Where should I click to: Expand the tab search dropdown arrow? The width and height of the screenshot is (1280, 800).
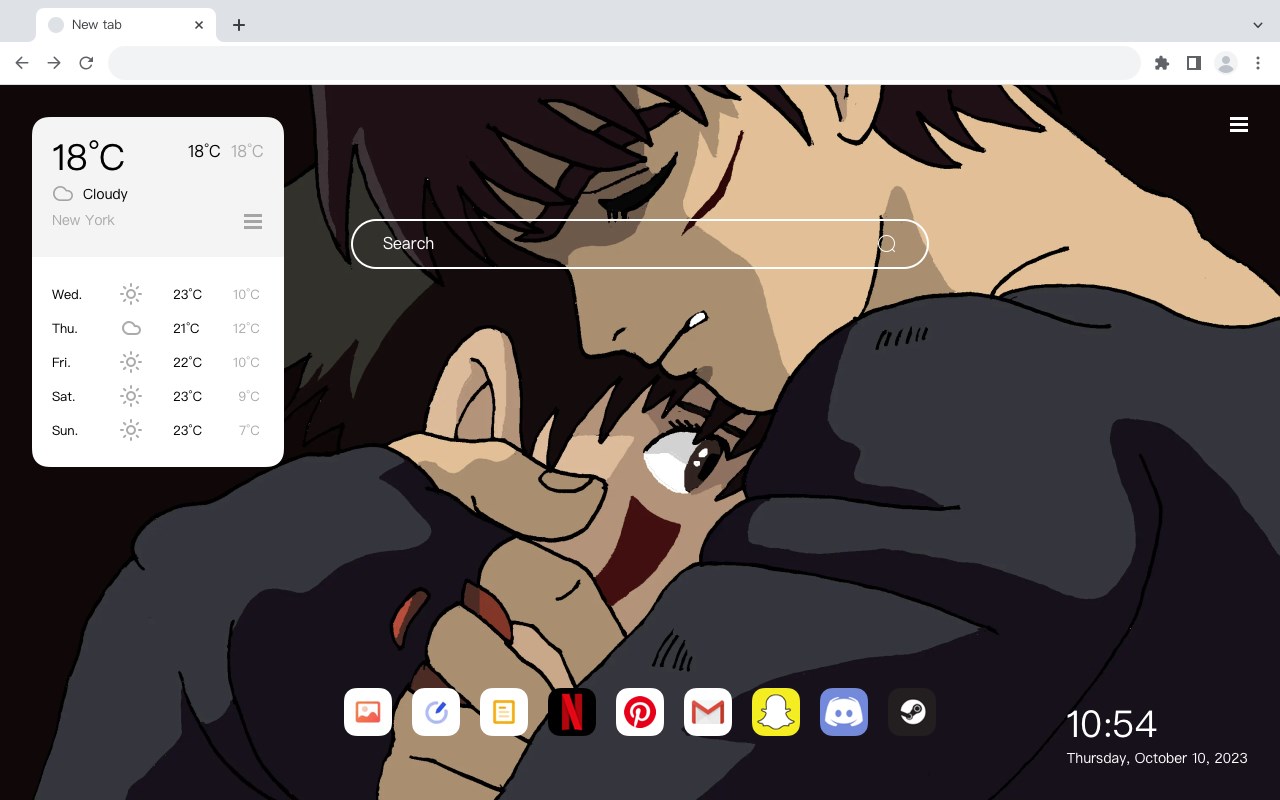pos(1258,25)
